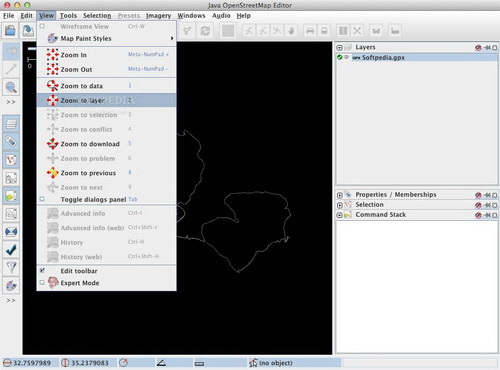Choose Zoom to layer
This screenshot has height=370, width=500.
[x=106, y=100]
